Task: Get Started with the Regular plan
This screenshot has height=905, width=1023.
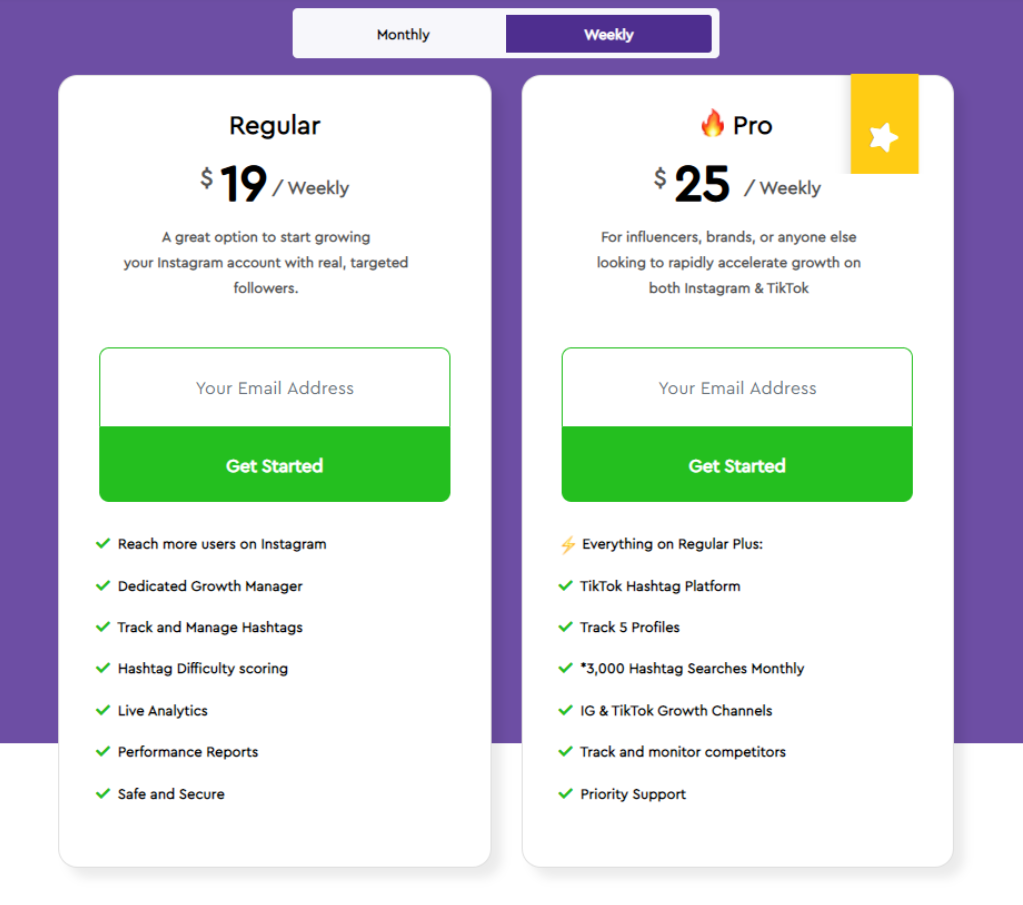Action: (275, 465)
